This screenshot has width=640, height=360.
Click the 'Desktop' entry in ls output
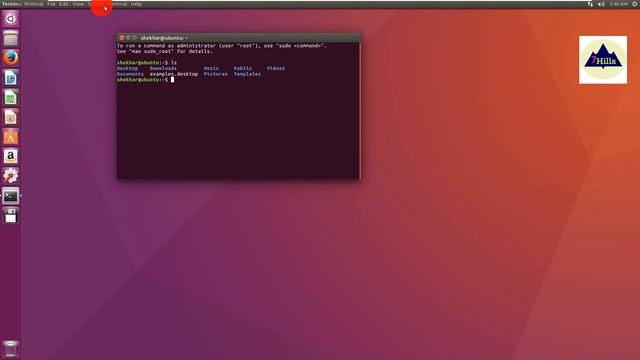coord(127,68)
